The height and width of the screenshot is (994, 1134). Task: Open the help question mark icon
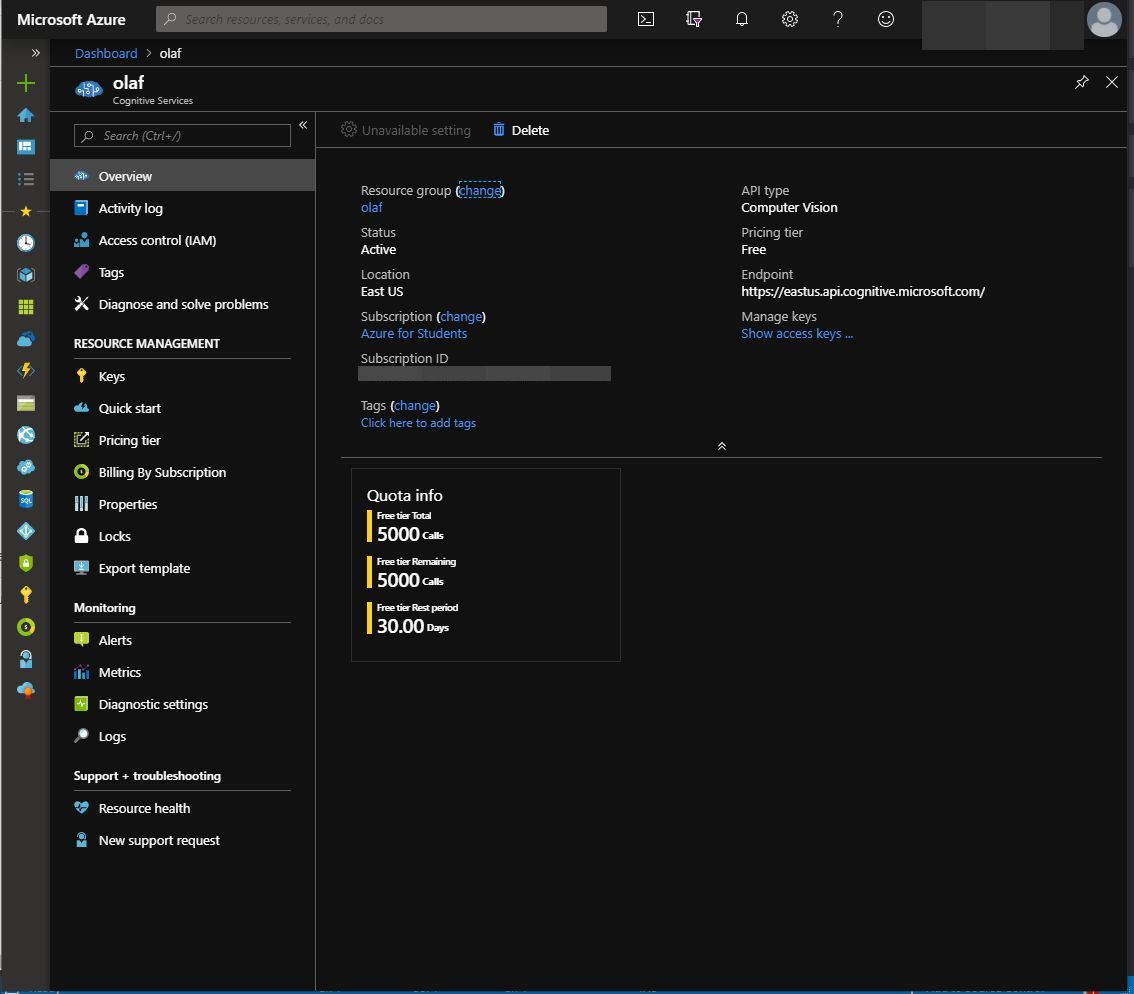(x=837, y=20)
